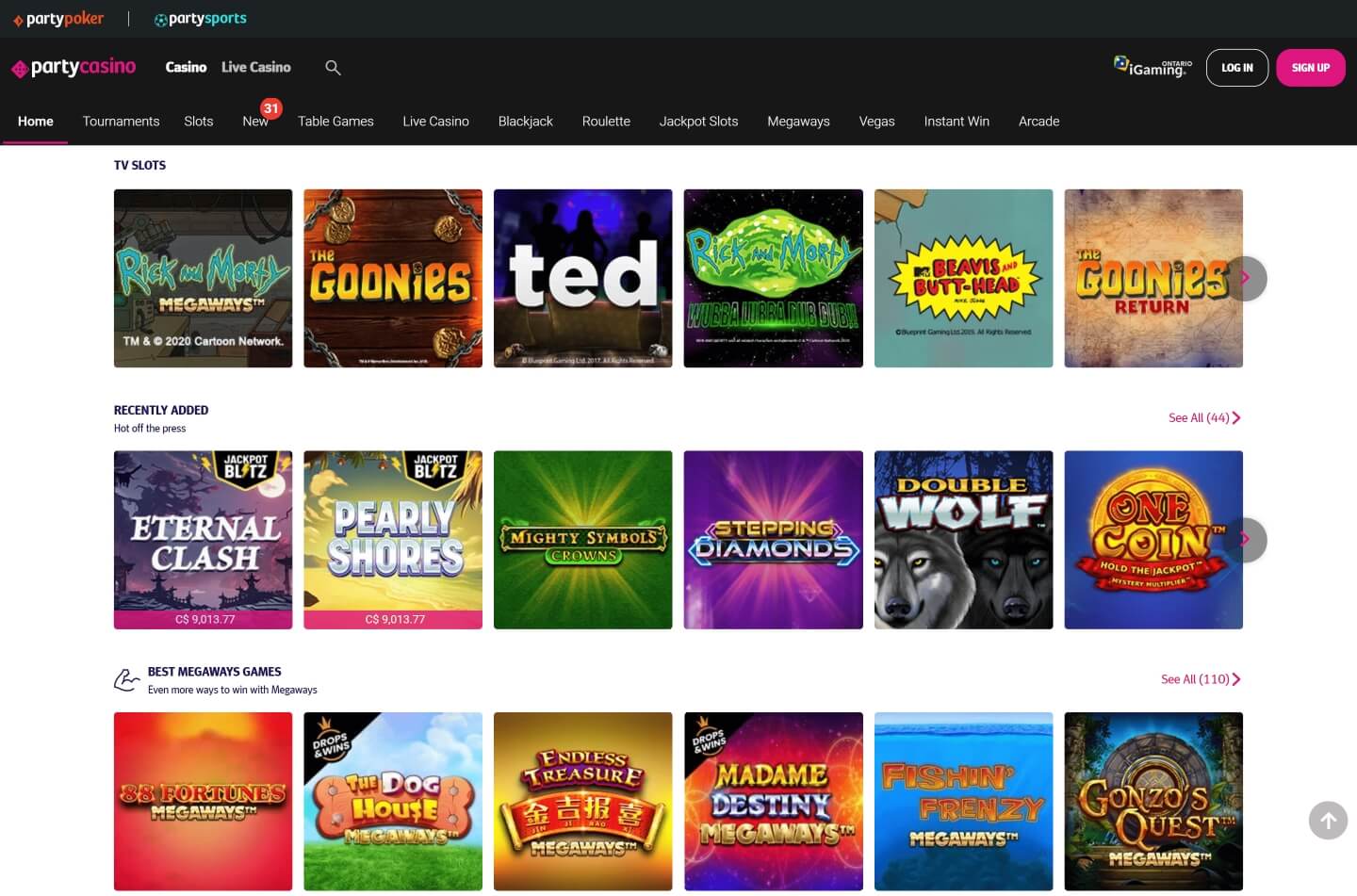Open the ted slot game
Image resolution: width=1357 pixels, height=896 pixels.
pyautogui.click(x=583, y=278)
